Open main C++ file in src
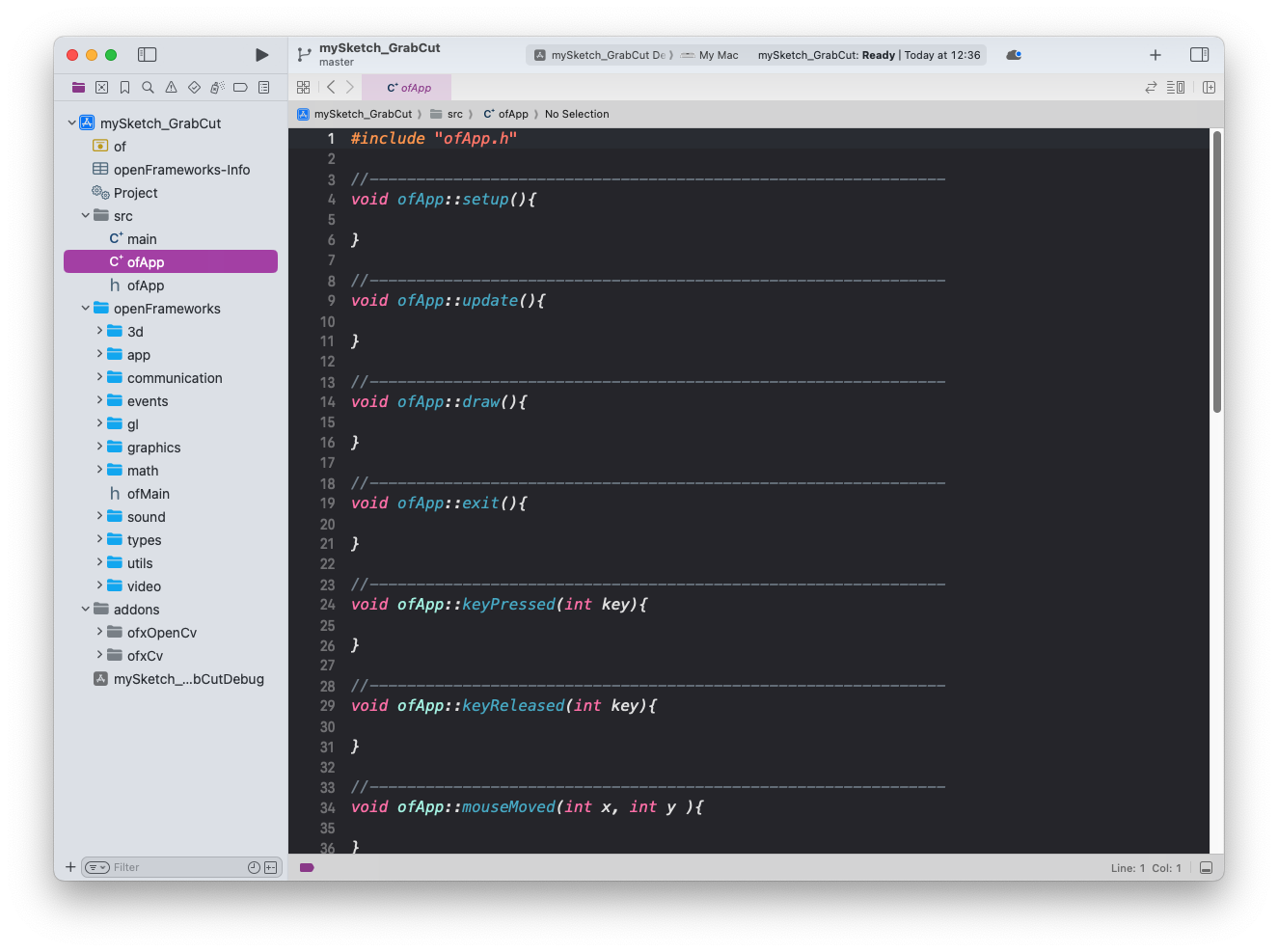The width and height of the screenshot is (1278, 952). coord(133,239)
